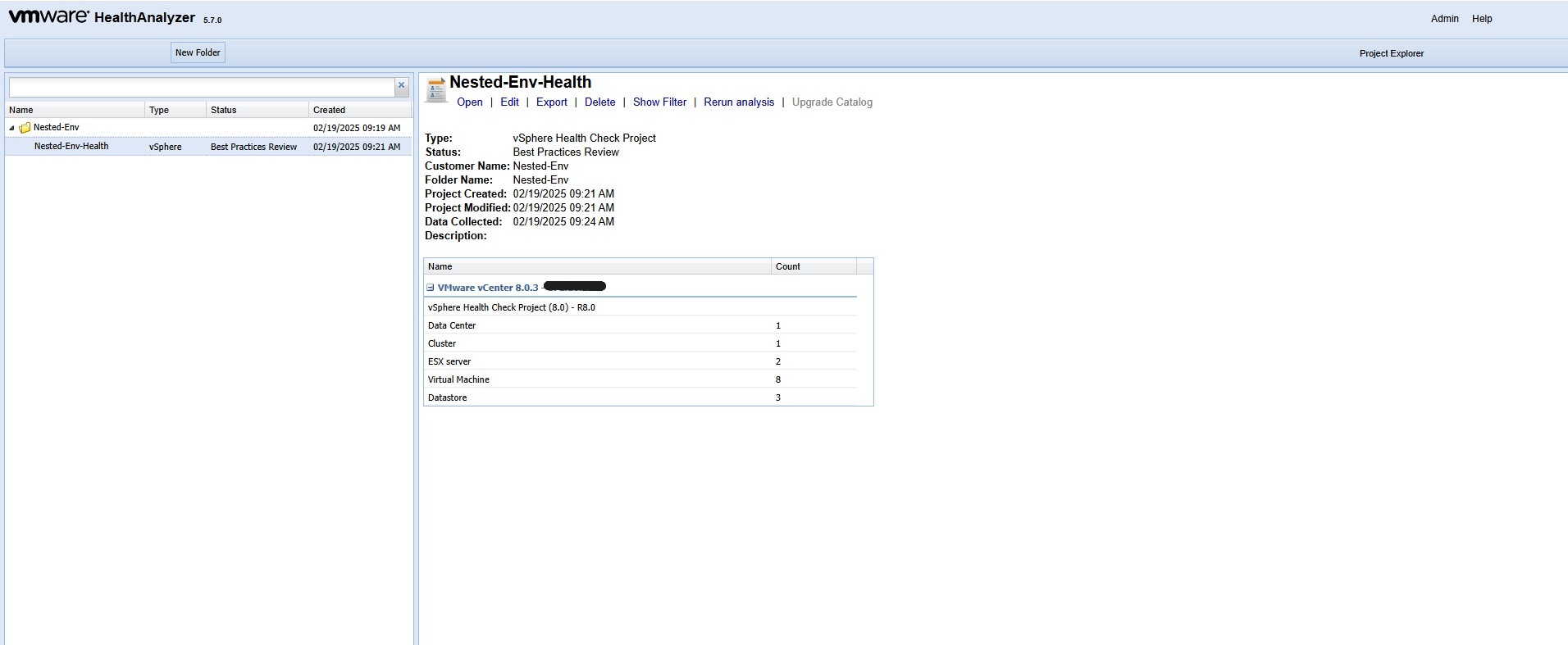Select the Datastore row
1568x645 pixels.
[640, 397]
